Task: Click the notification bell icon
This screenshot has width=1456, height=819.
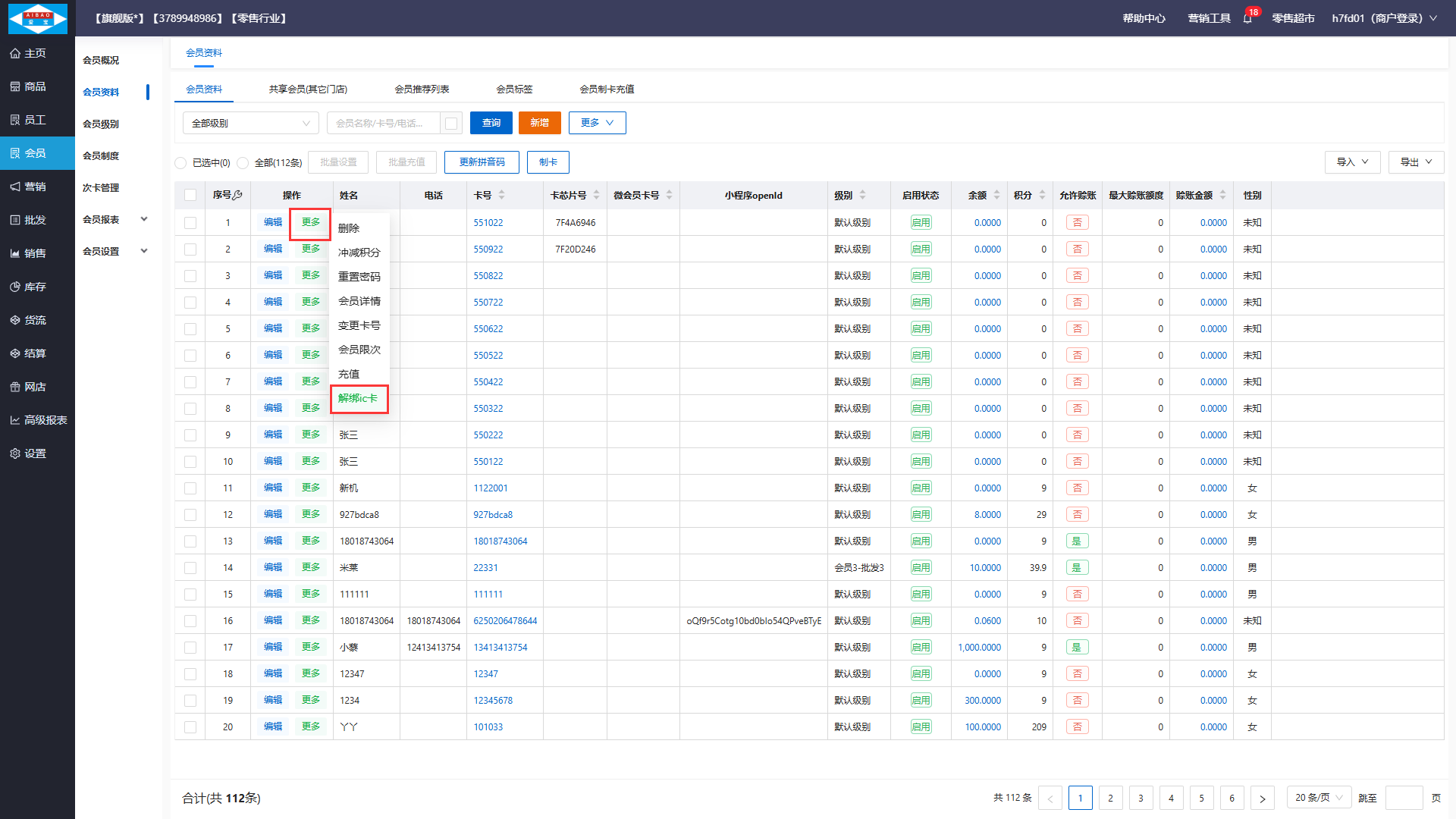Action: coord(1247,18)
